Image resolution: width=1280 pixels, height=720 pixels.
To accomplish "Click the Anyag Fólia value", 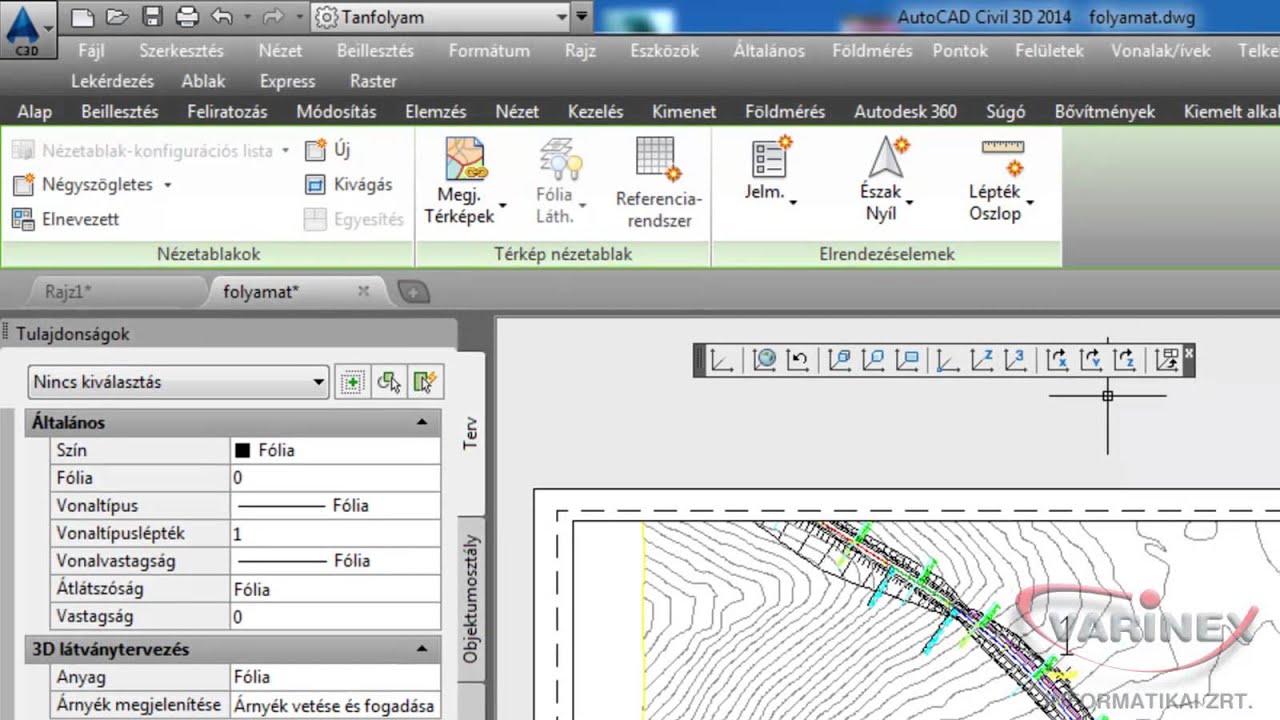I will [x=335, y=677].
